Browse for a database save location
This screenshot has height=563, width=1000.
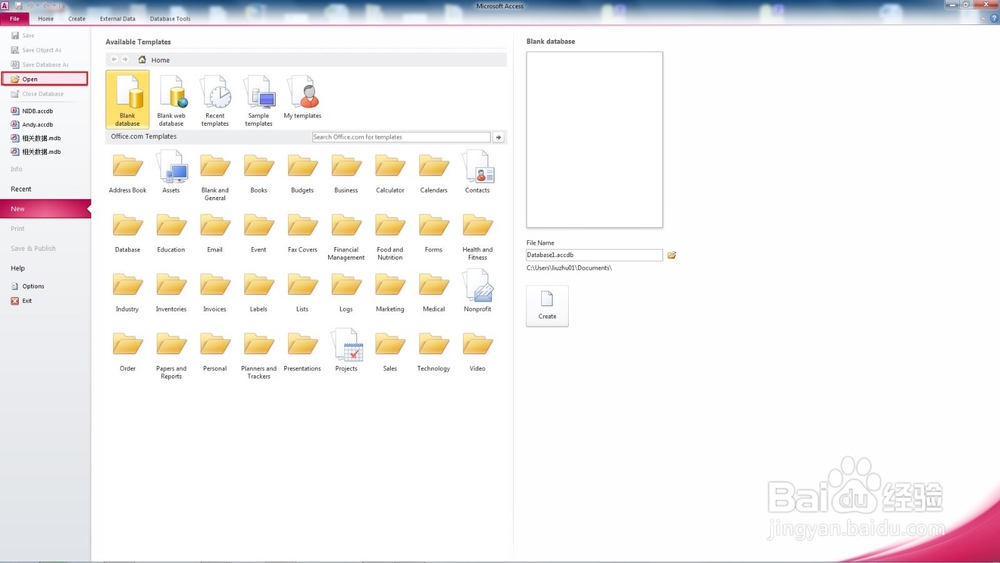pos(672,255)
